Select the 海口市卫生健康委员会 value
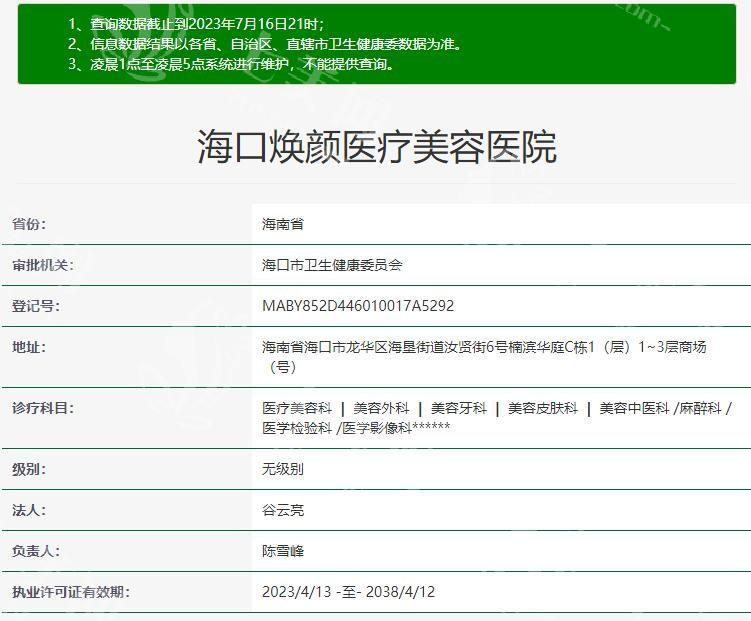Screen dimensions: 751x621 332,265
